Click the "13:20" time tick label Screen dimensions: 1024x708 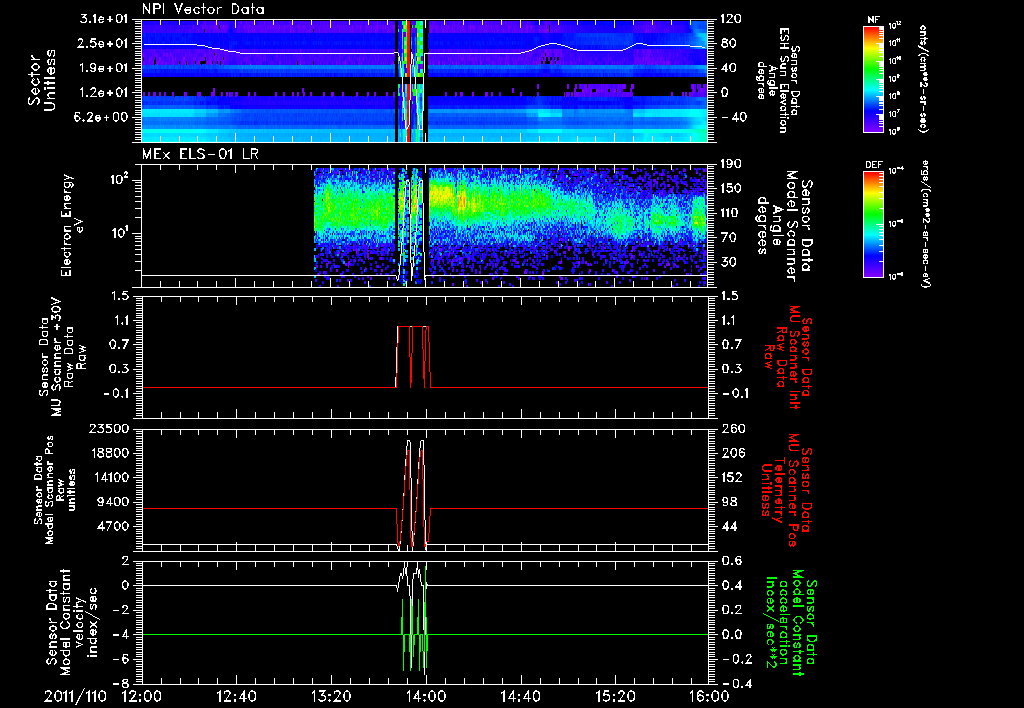(331, 697)
